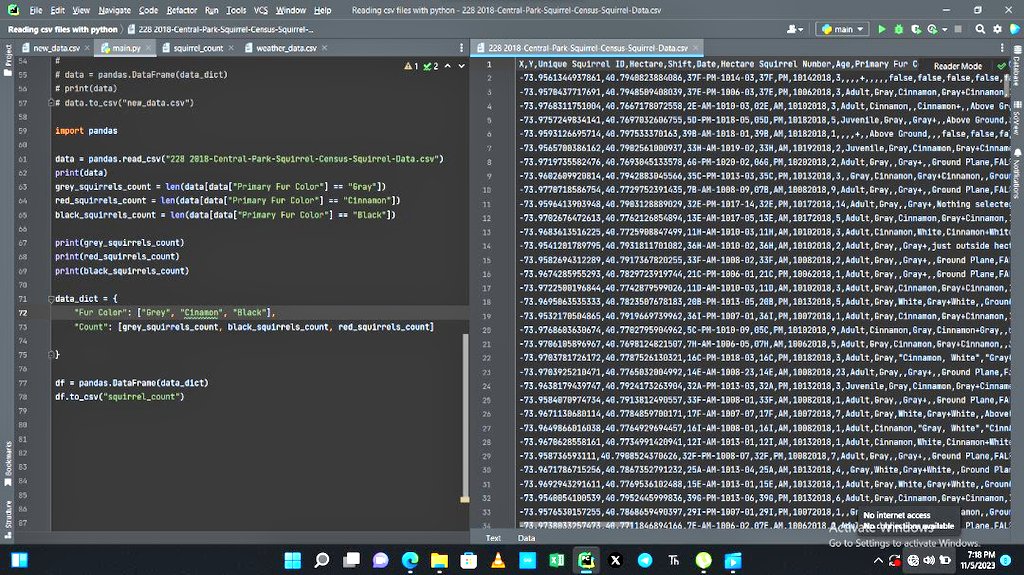The height and width of the screenshot is (575, 1024).
Task: Open the Window menu
Action: tap(291, 10)
